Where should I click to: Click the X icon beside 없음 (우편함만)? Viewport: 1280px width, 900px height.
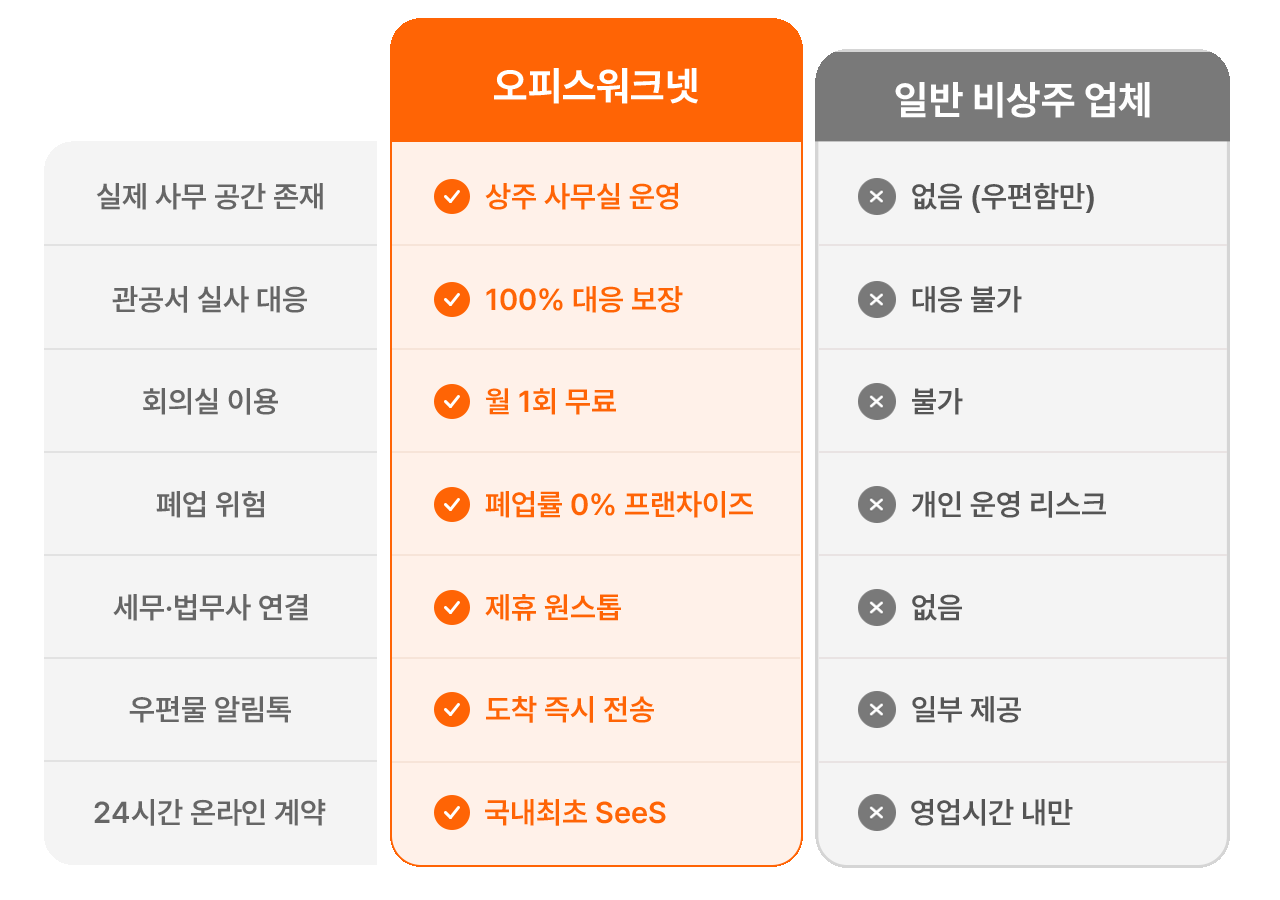tap(877, 196)
